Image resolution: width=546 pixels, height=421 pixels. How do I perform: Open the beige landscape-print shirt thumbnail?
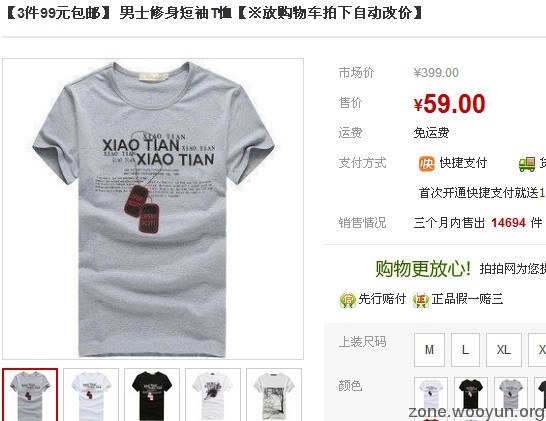coord(274,395)
